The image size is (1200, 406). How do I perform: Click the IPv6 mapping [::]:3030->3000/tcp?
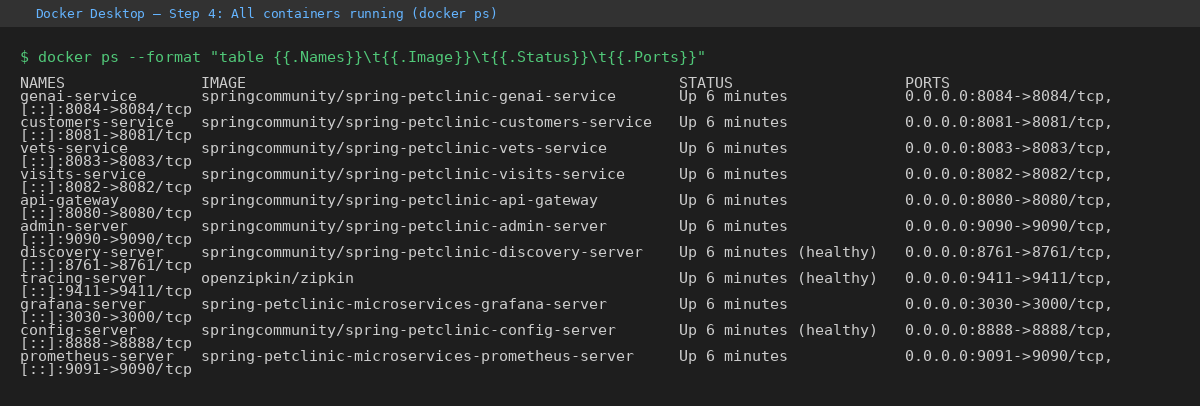point(106,317)
